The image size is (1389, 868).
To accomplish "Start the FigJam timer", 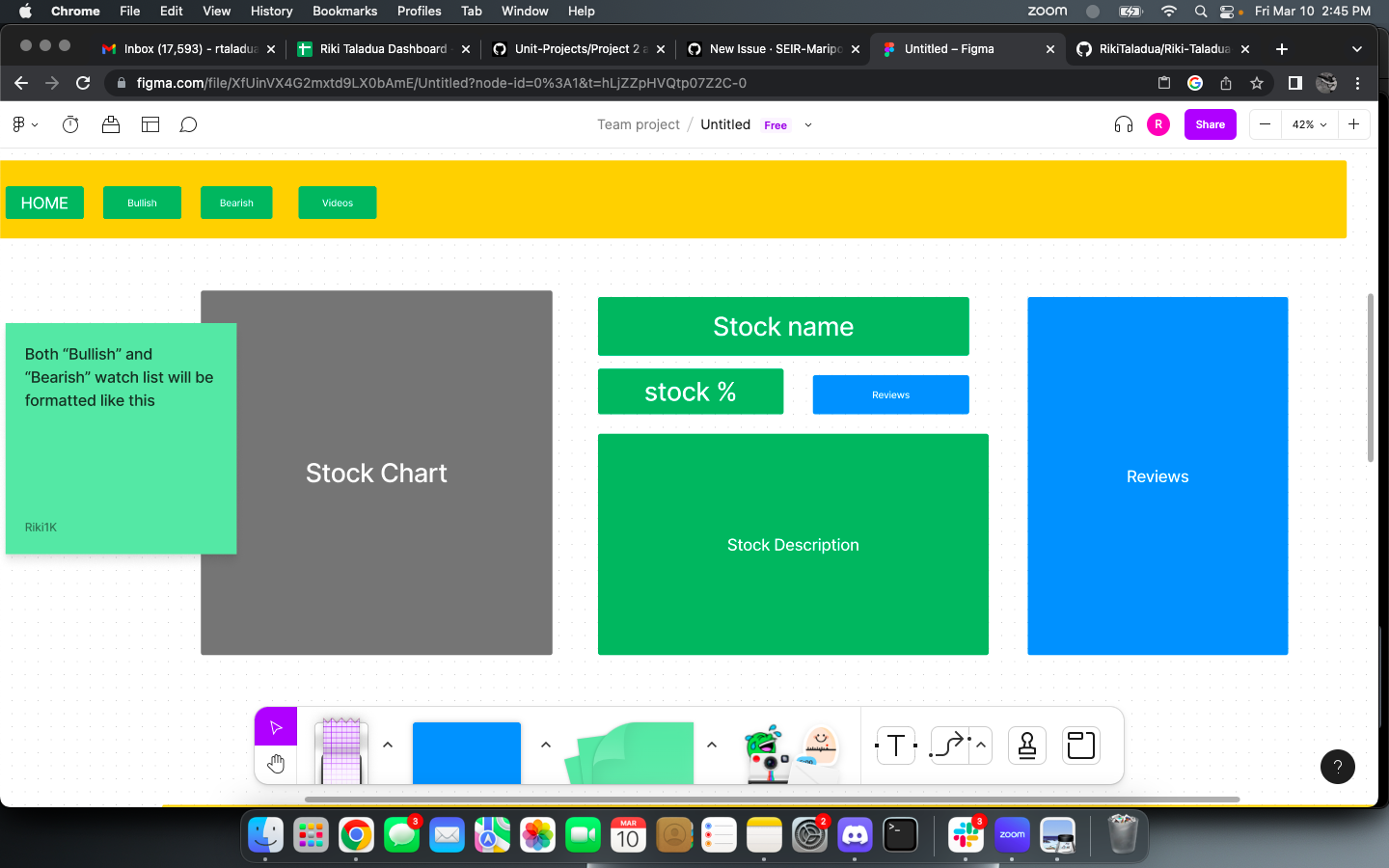I will pos(69,124).
